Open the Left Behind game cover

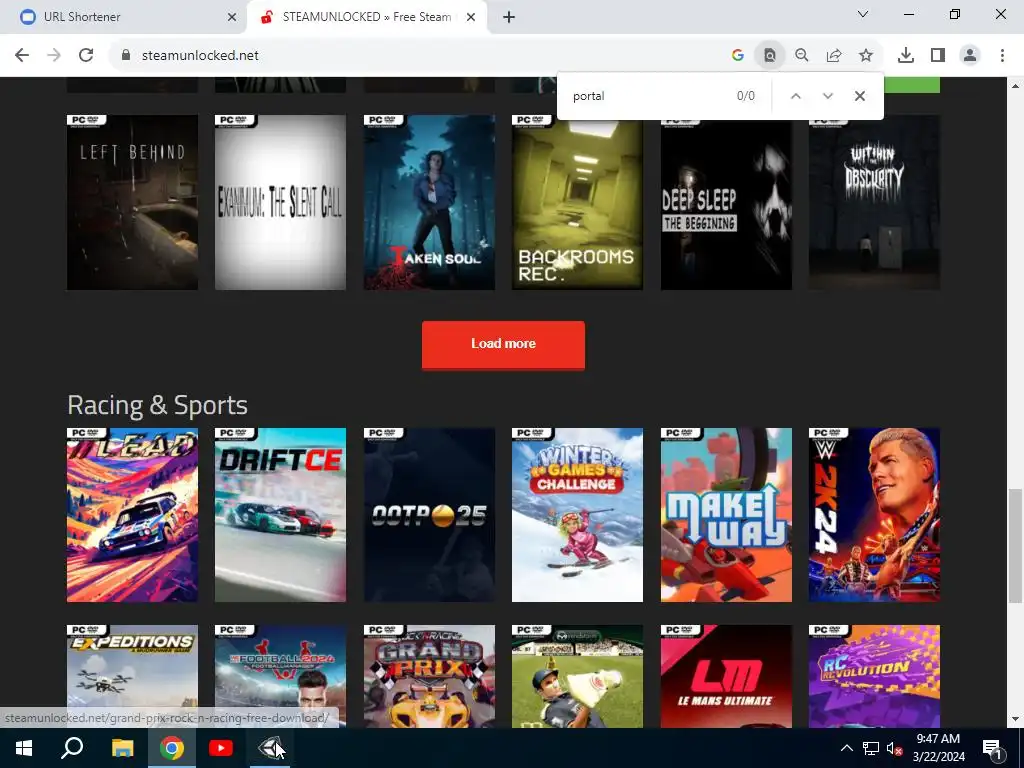(x=133, y=202)
